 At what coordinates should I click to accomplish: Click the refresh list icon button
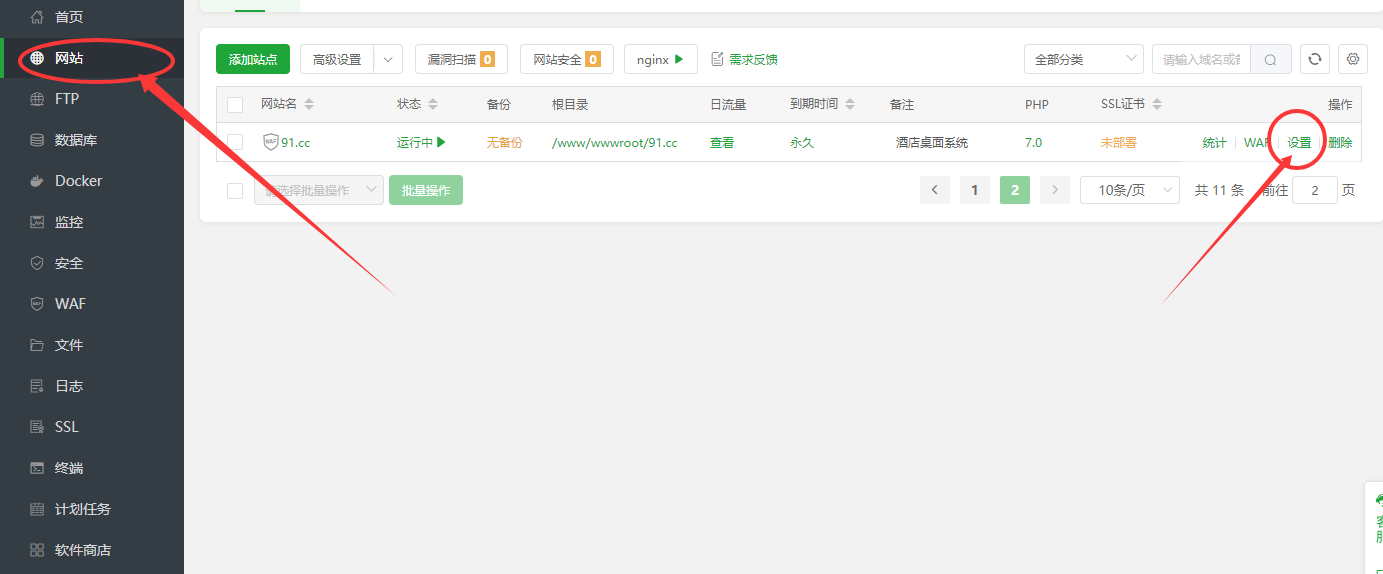coord(1315,59)
